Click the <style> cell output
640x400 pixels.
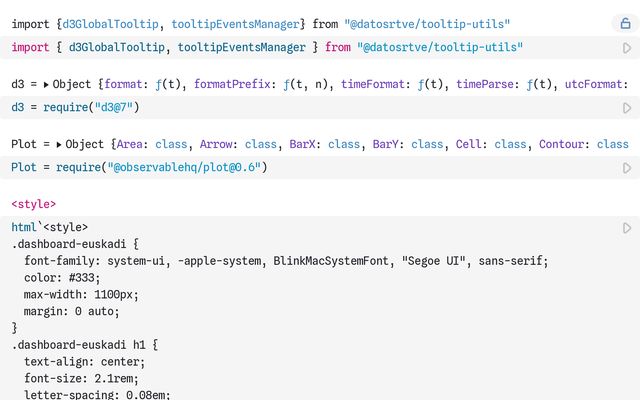(x=33, y=204)
